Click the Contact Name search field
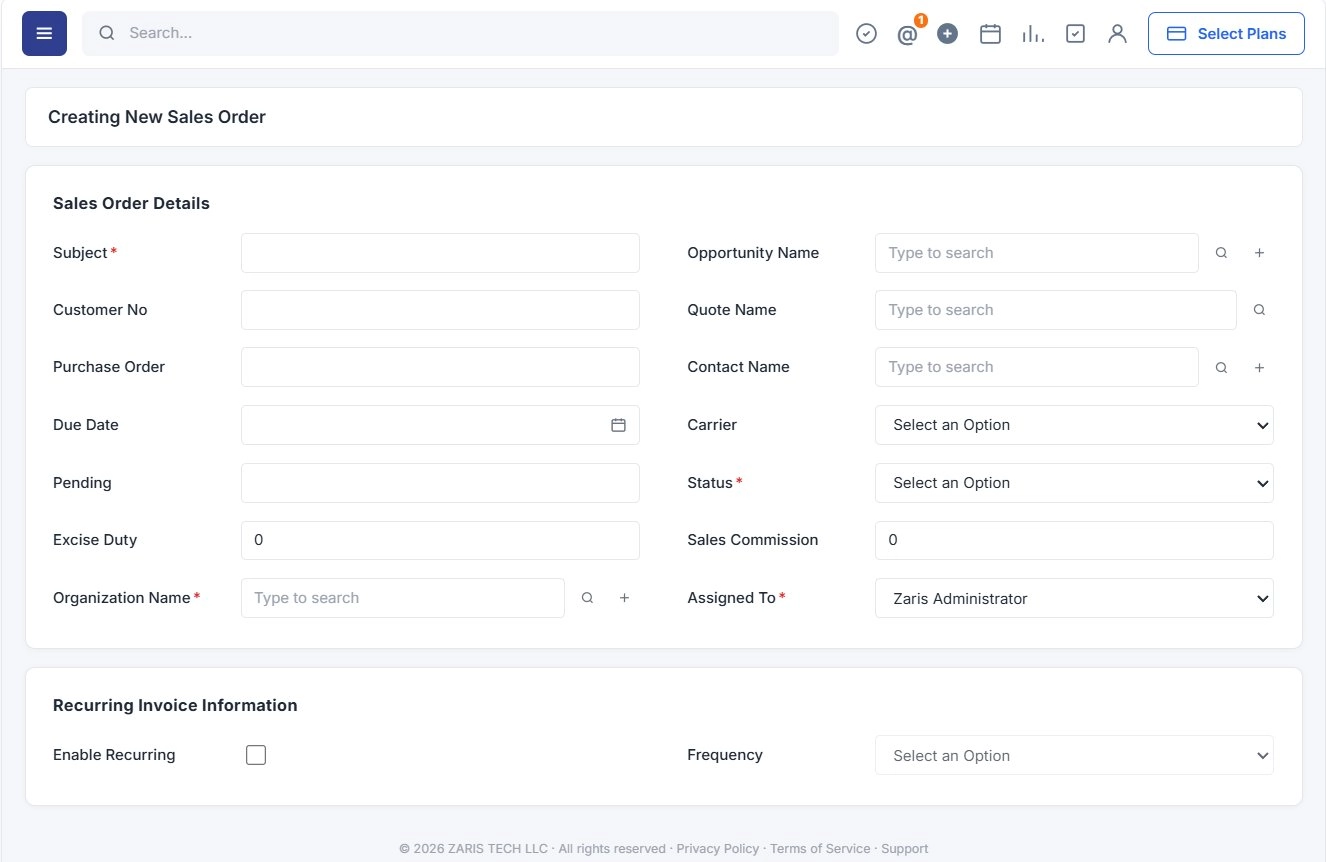Image resolution: width=1326 pixels, height=862 pixels. click(1037, 367)
